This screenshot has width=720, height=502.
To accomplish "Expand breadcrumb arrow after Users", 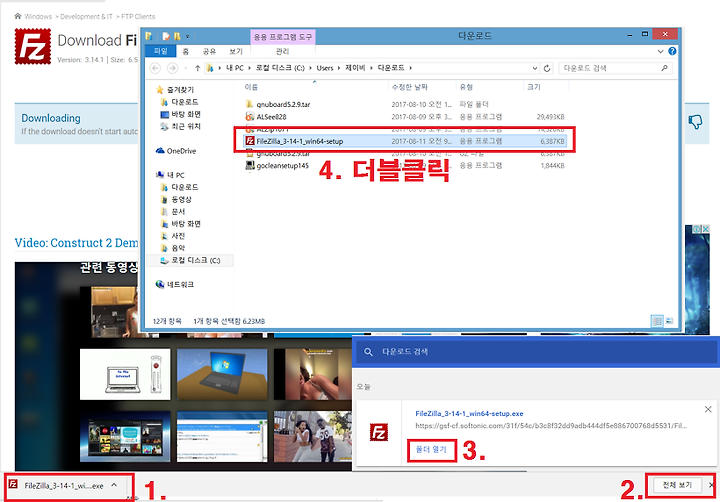I will pos(339,68).
